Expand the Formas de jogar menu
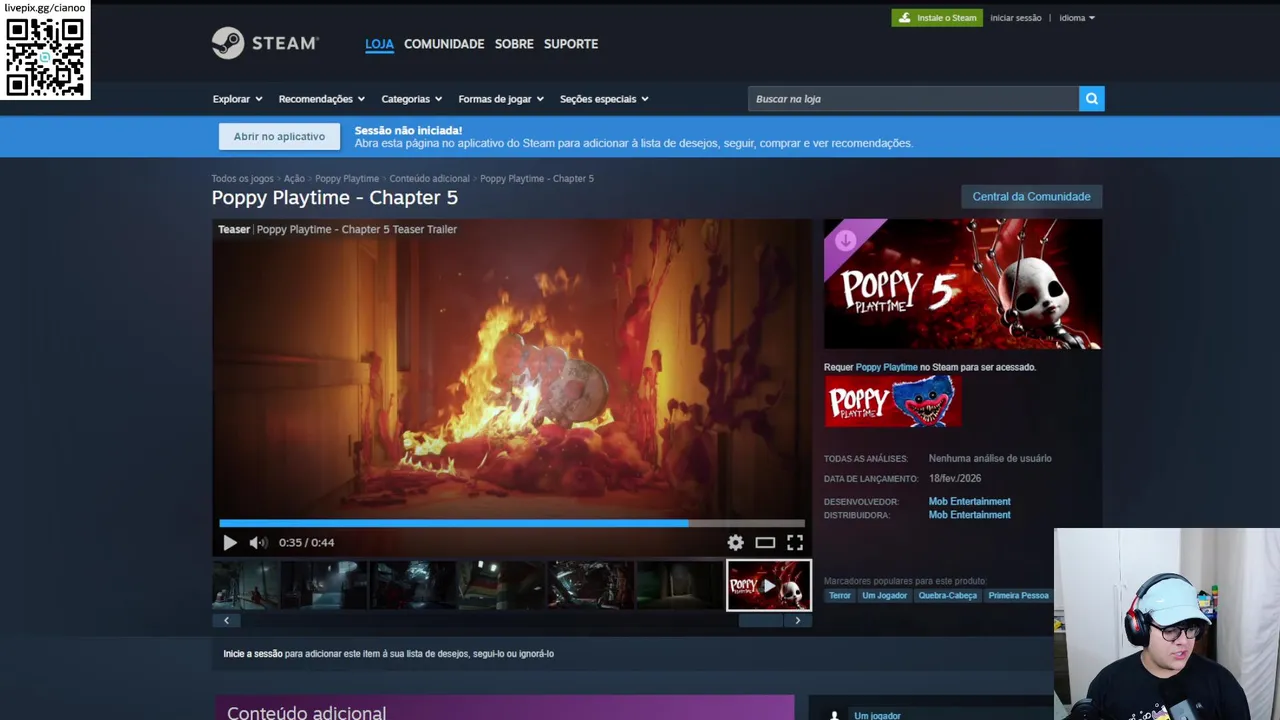The width and height of the screenshot is (1280, 720). (x=501, y=99)
